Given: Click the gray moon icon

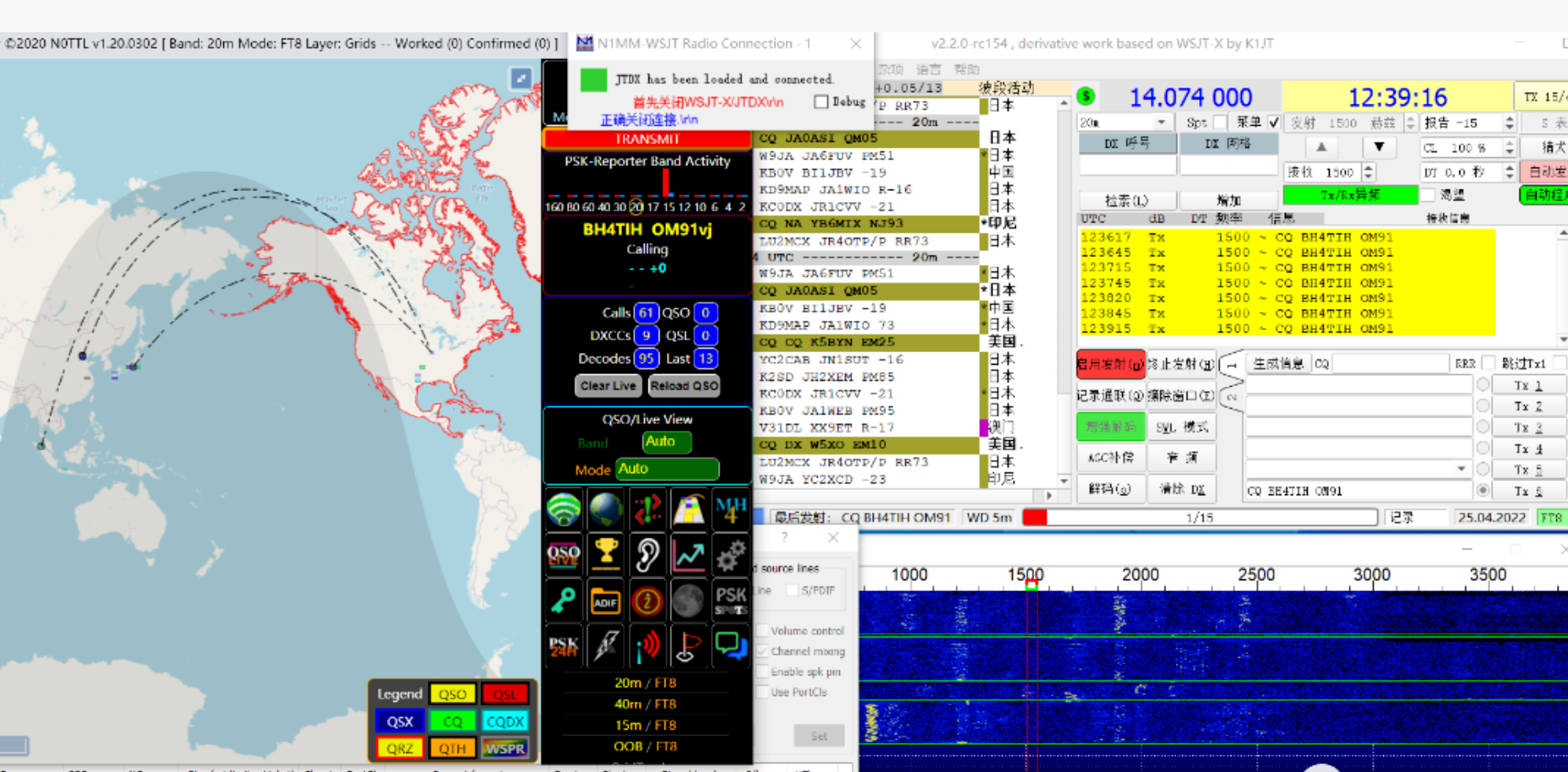Looking at the screenshot, I should coord(688,601).
